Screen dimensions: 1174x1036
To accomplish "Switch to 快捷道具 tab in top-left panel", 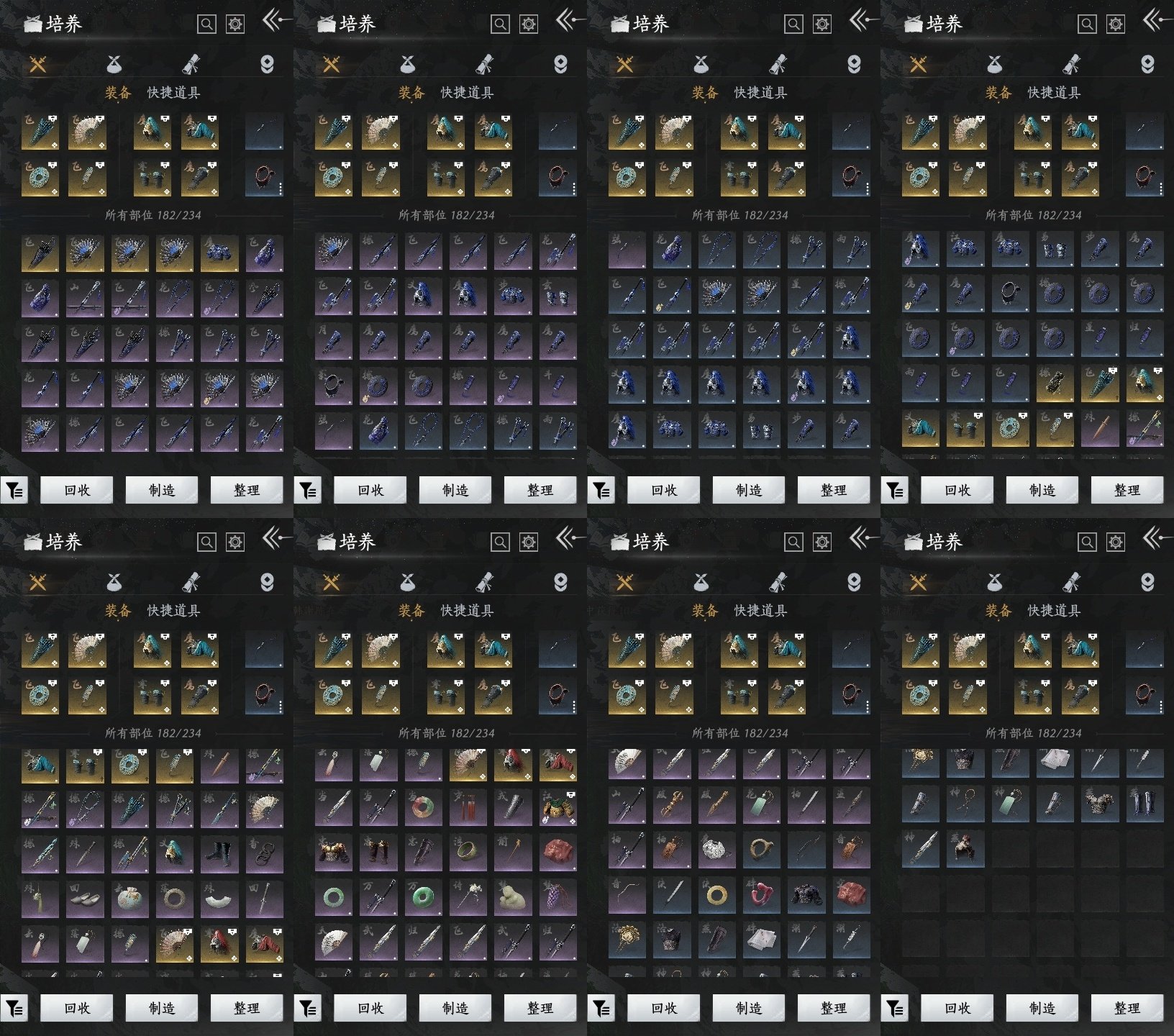I will (173, 93).
